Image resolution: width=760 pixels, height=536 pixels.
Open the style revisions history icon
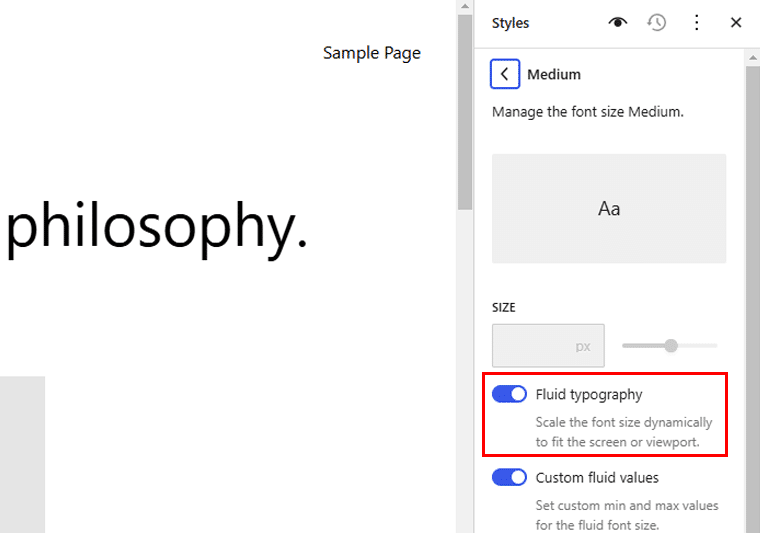tap(657, 23)
